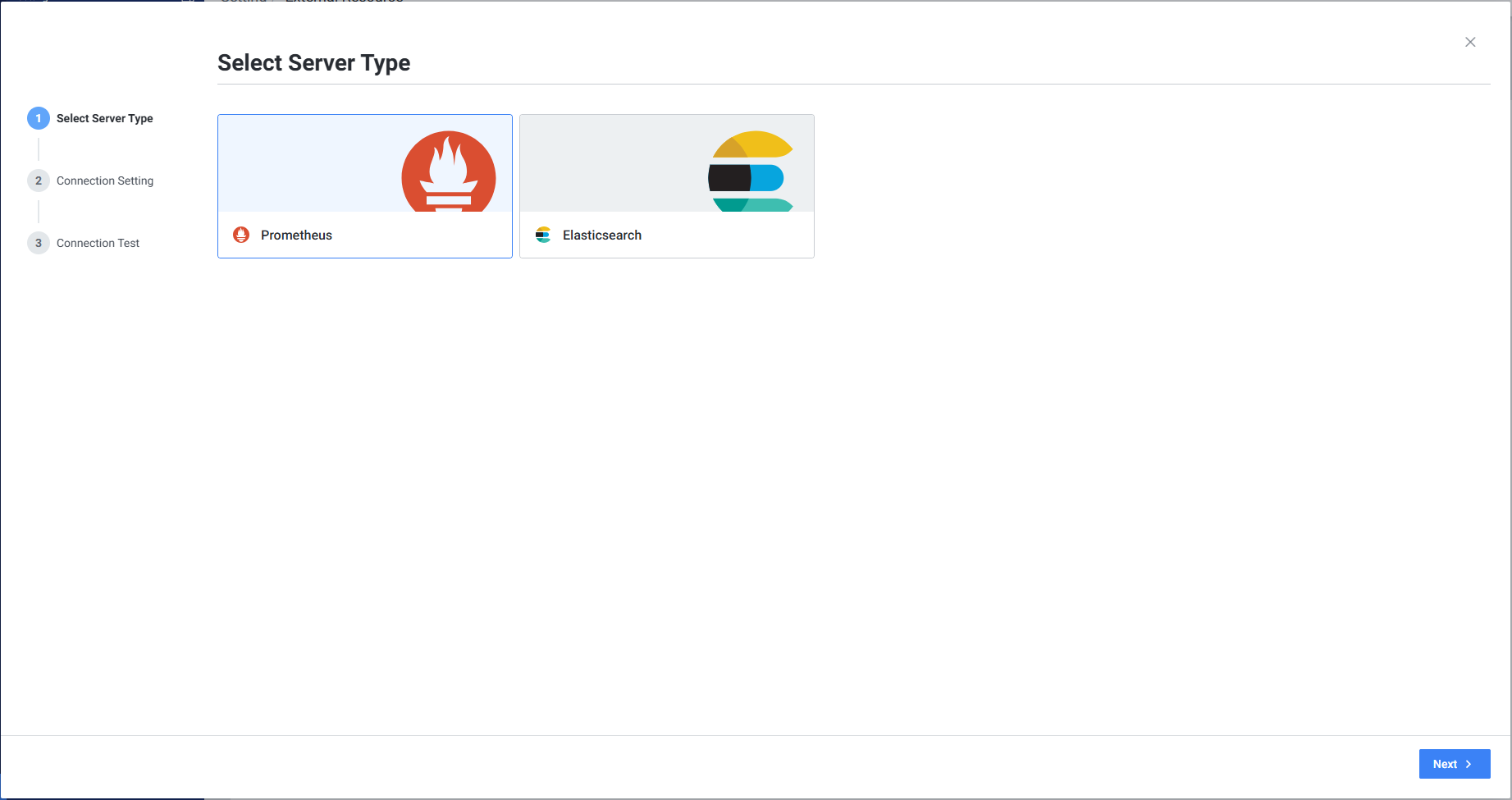This screenshot has width=1512, height=800.
Task: Click the gray Elasticsearch card banner area
Action: (607, 164)
